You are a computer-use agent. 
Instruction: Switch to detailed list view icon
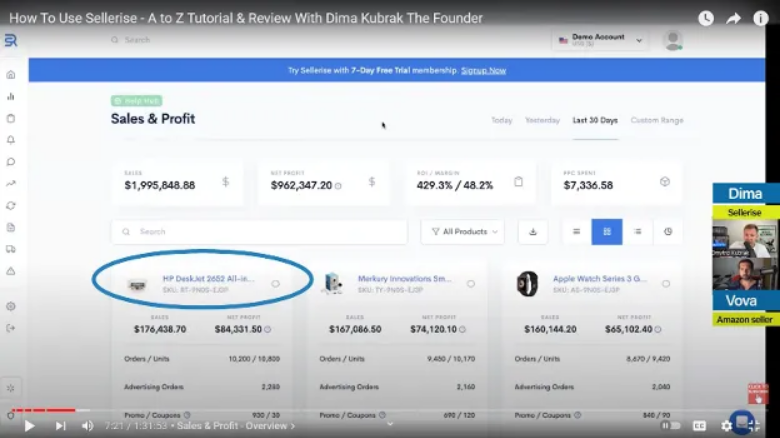(x=637, y=231)
